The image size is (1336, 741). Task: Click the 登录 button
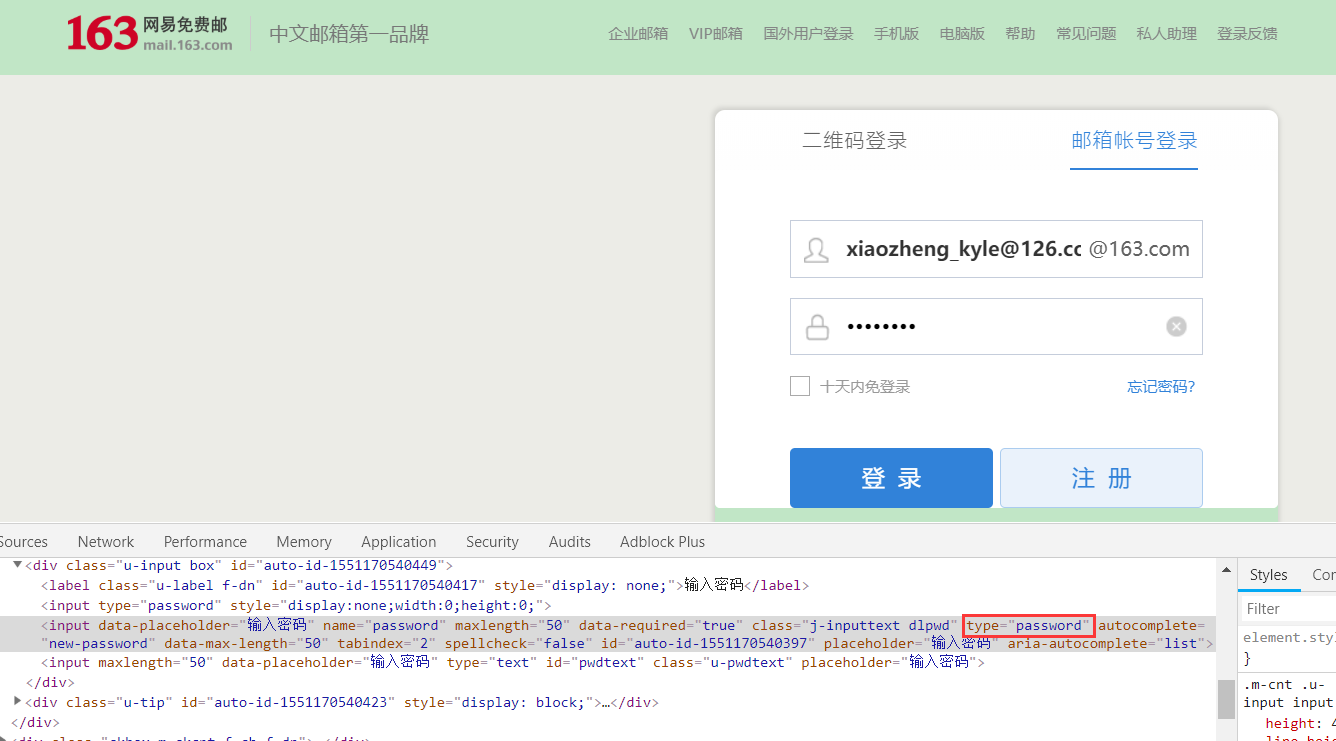point(891,478)
